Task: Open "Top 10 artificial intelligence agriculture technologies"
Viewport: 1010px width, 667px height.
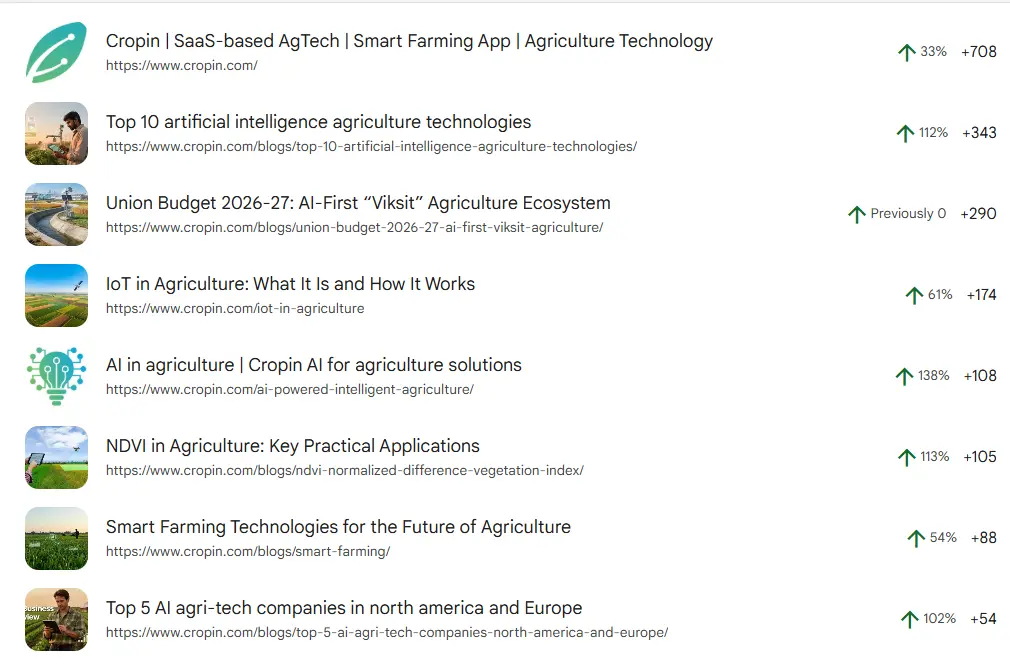Action: click(x=318, y=122)
